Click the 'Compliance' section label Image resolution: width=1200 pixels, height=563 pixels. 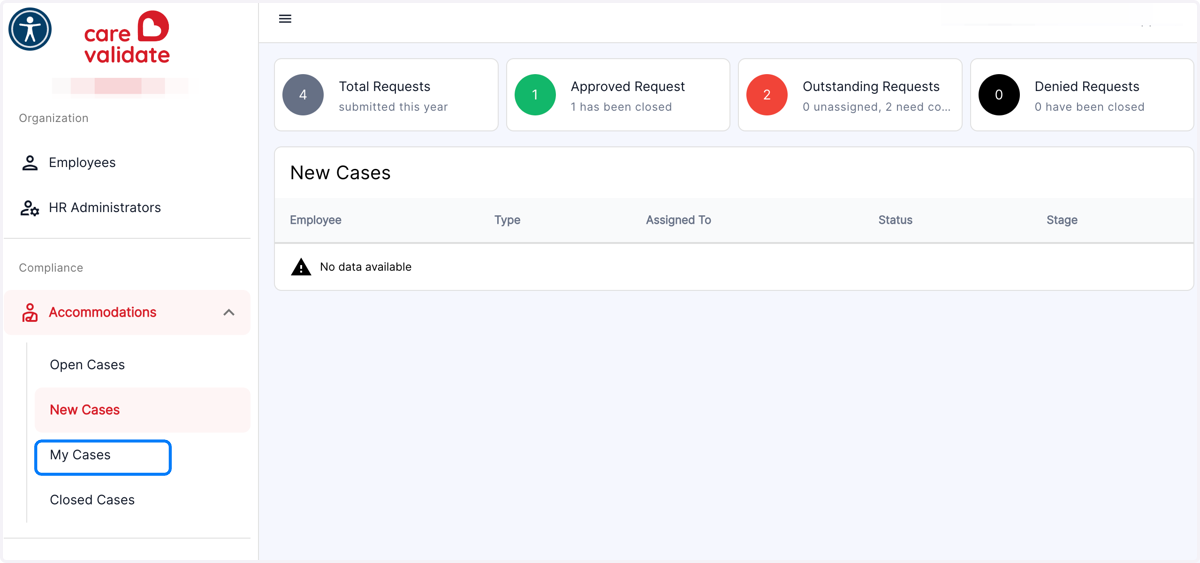click(51, 268)
